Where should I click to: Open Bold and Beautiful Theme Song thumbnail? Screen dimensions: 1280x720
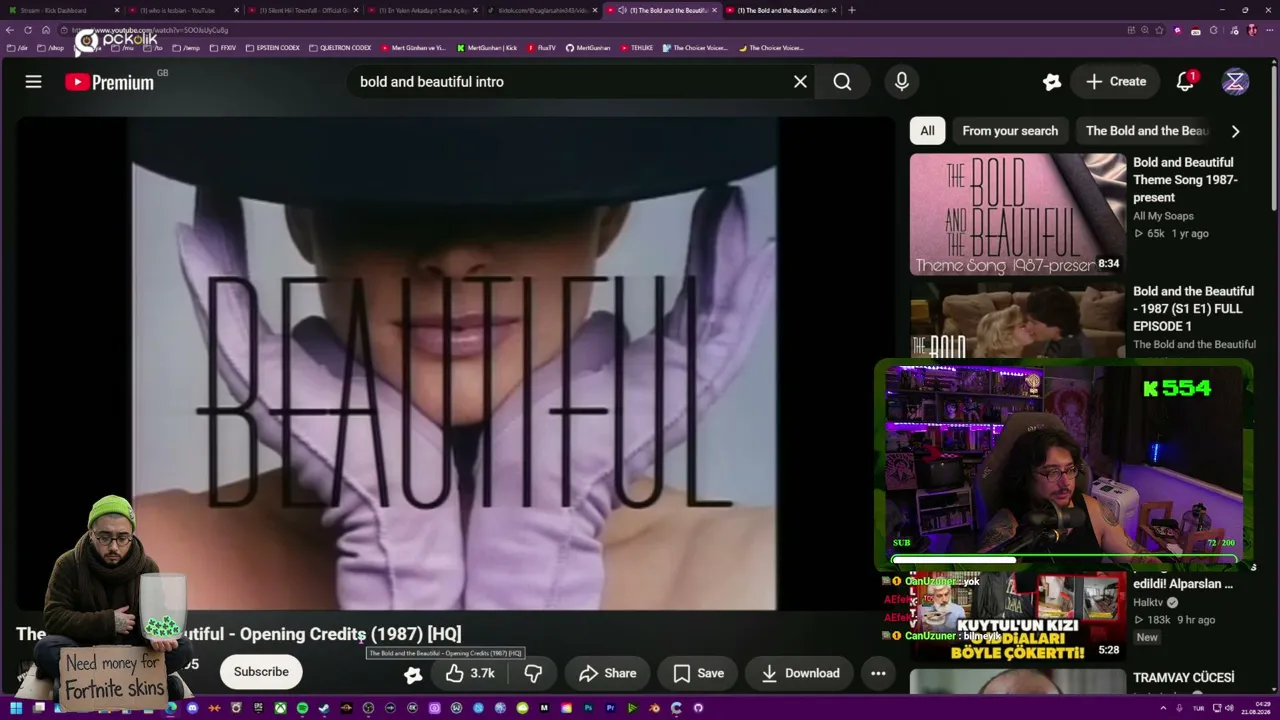pyautogui.click(x=1017, y=214)
